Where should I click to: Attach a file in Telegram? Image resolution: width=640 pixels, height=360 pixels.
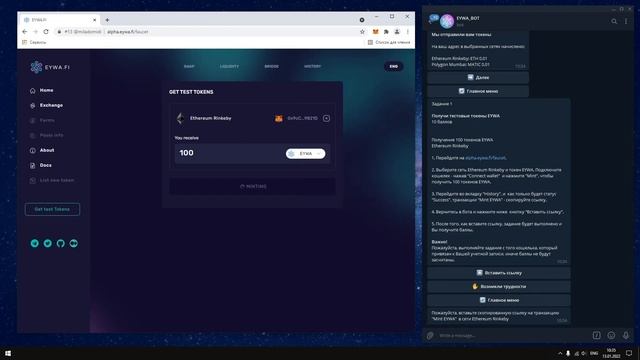click(430, 336)
